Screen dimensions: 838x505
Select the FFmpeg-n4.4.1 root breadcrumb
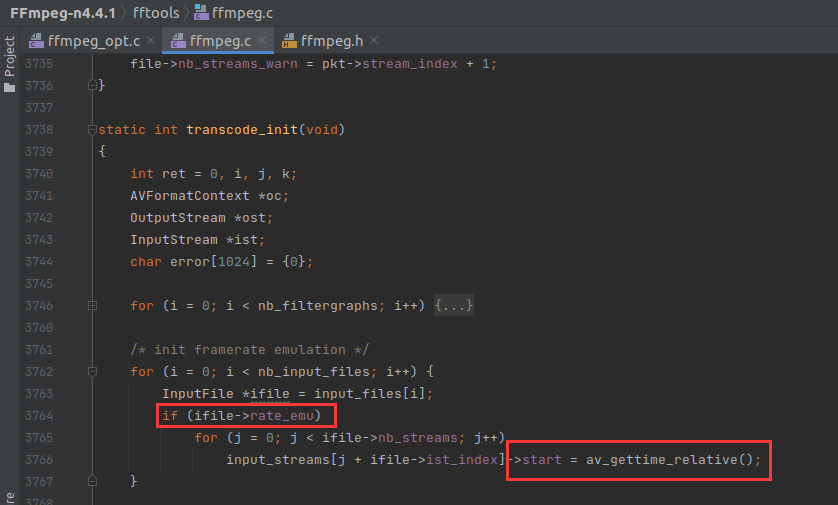point(63,14)
